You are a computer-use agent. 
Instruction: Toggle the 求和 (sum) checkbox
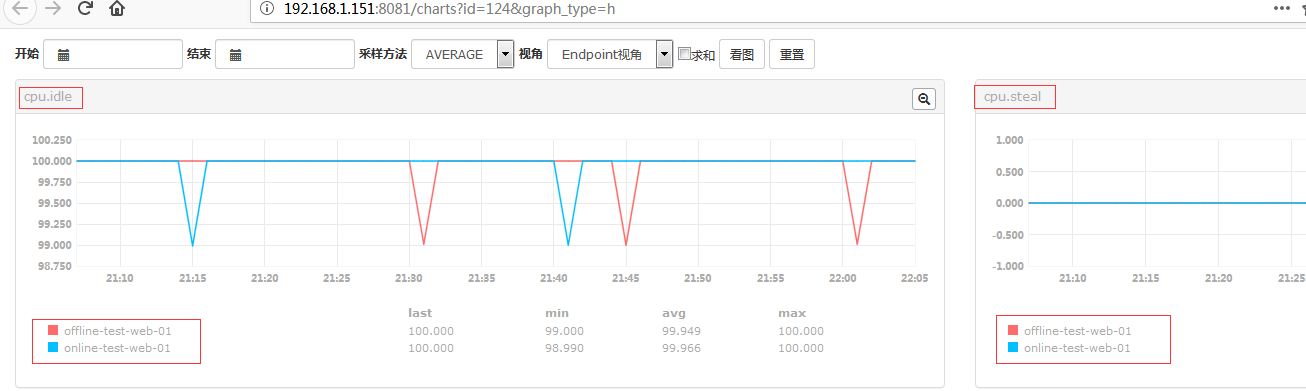click(684, 54)
